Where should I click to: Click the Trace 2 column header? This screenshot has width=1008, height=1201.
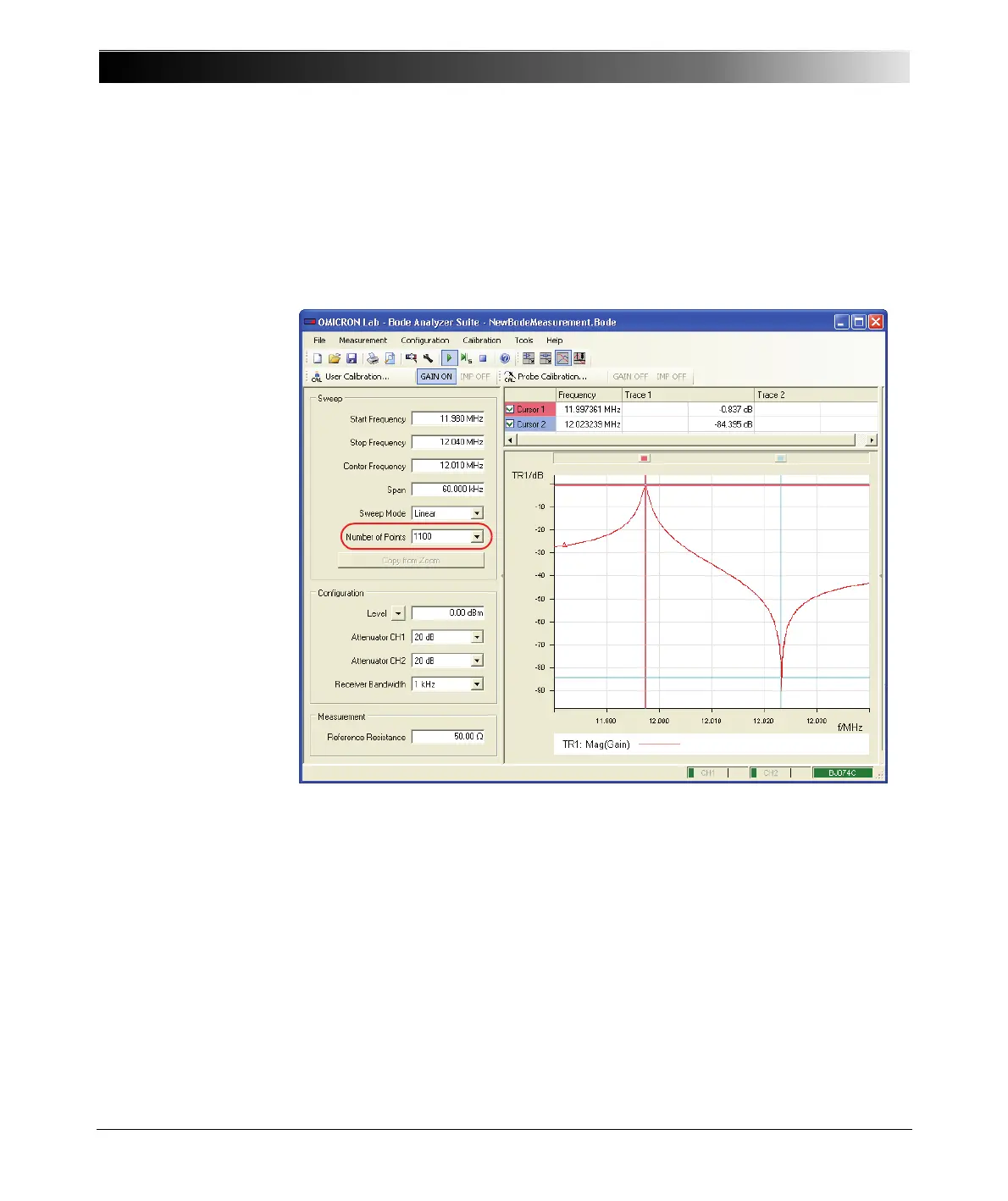(x=816, y=395)
